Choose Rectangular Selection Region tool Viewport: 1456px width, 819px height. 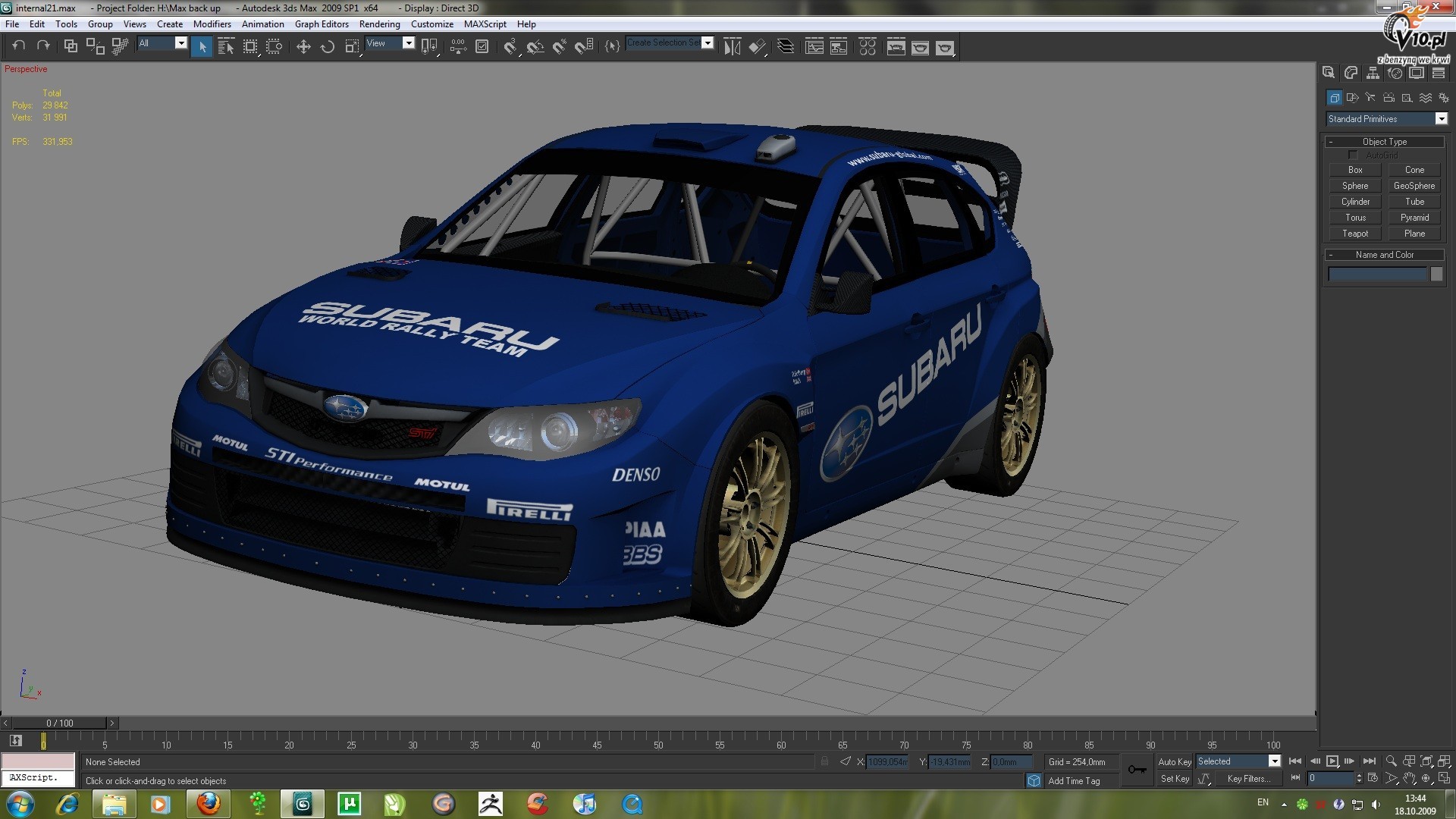pos(250,47)
